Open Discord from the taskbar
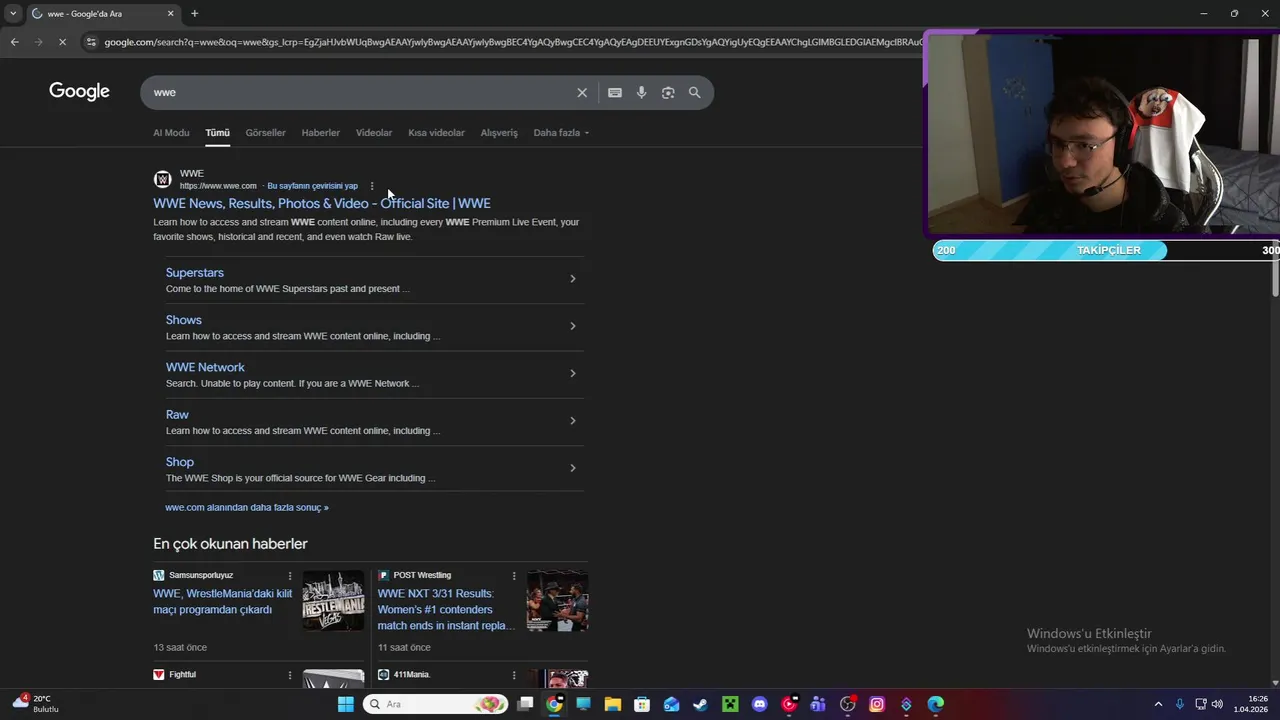Viewport: 1280px width, 720px height. pyautogui.click(x=759, y=704)
